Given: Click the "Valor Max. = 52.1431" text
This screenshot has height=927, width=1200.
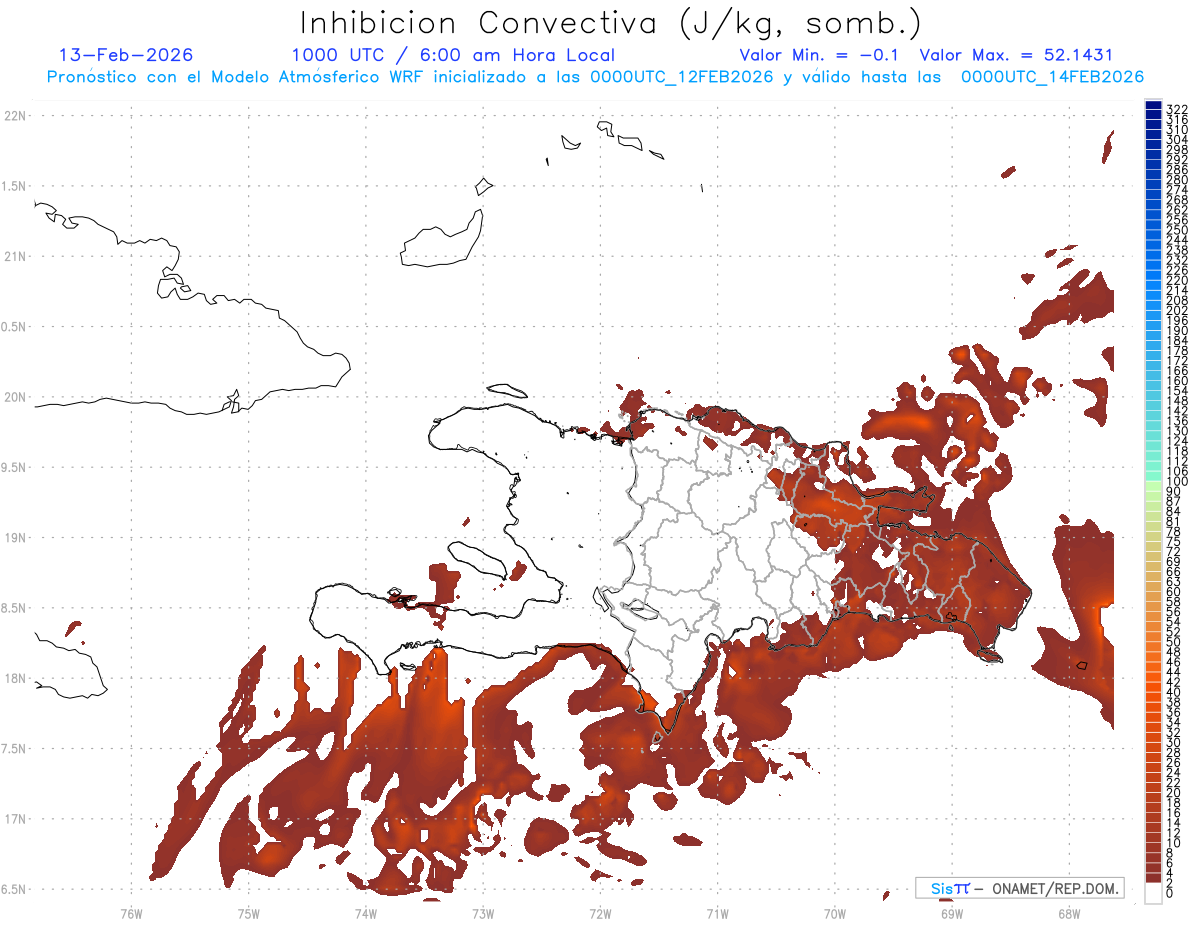Looking at the screenshot, I should coord(1016,55).
